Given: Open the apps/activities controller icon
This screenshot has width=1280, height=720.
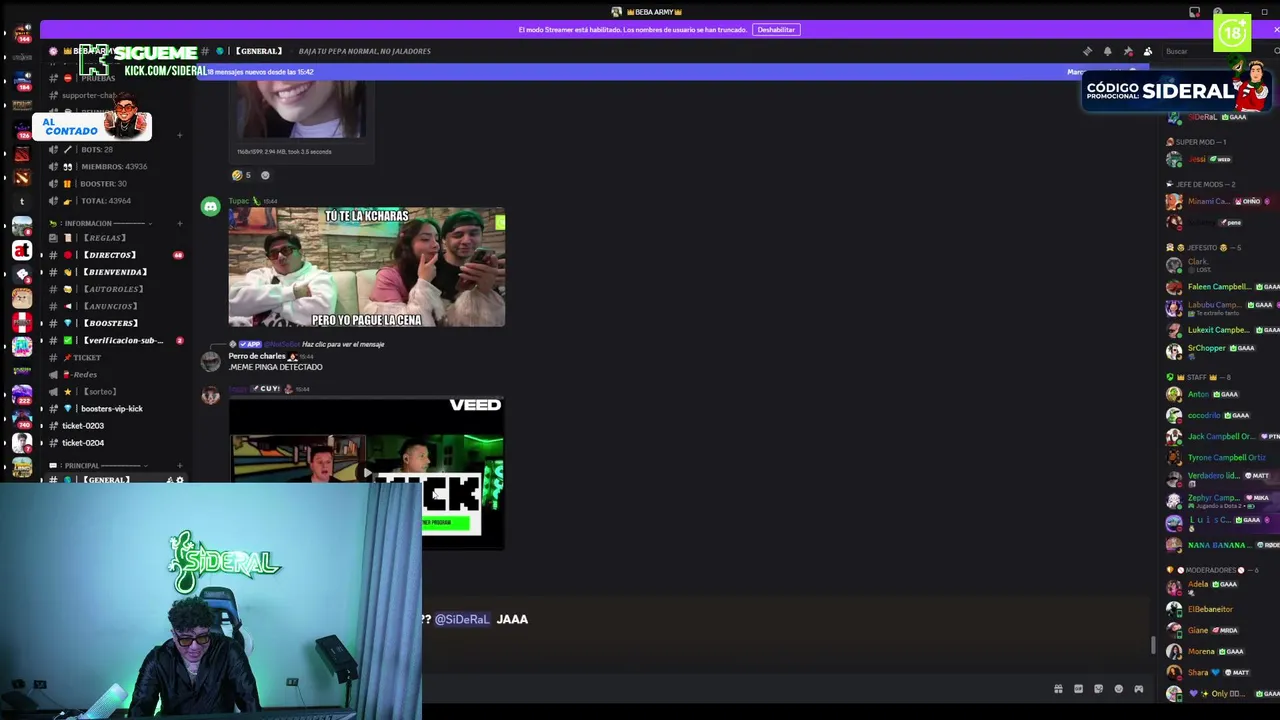Looking at the screenshot, I should pos(1138,689).
